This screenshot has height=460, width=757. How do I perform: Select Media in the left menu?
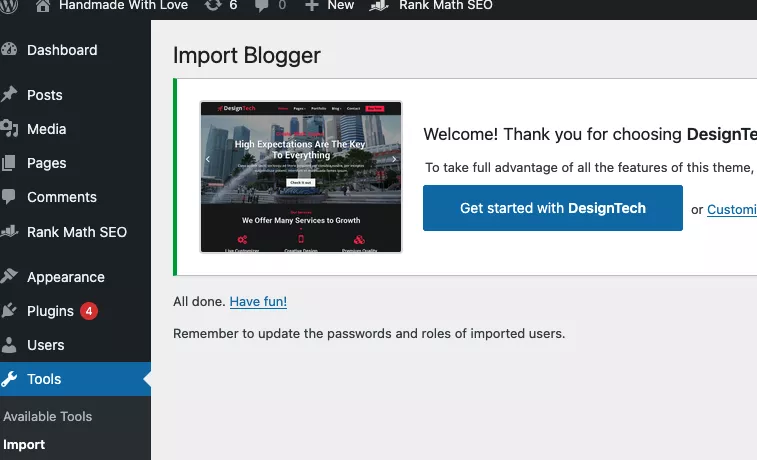point(46,129)
